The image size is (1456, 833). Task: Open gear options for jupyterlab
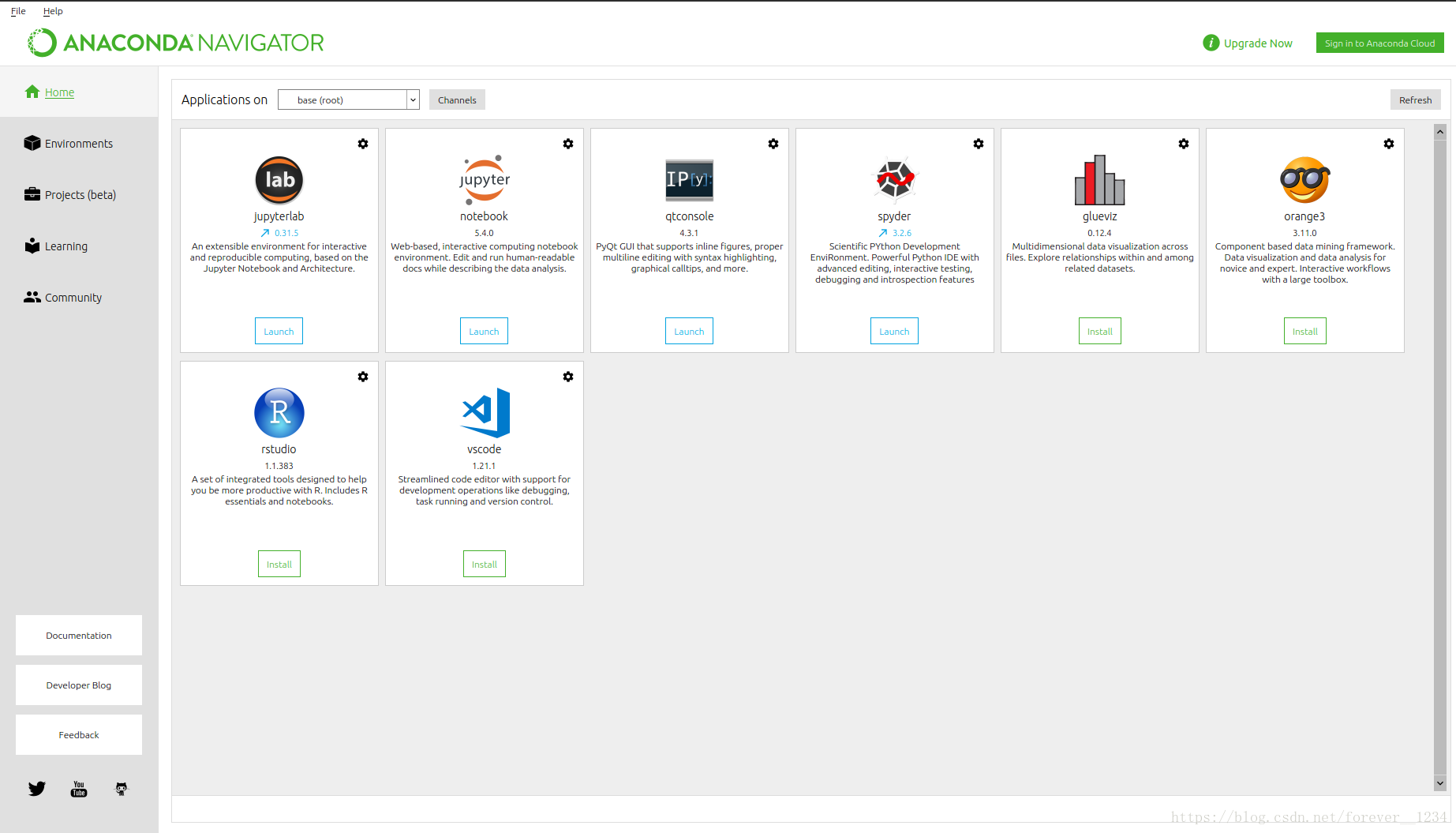(363, 144)
